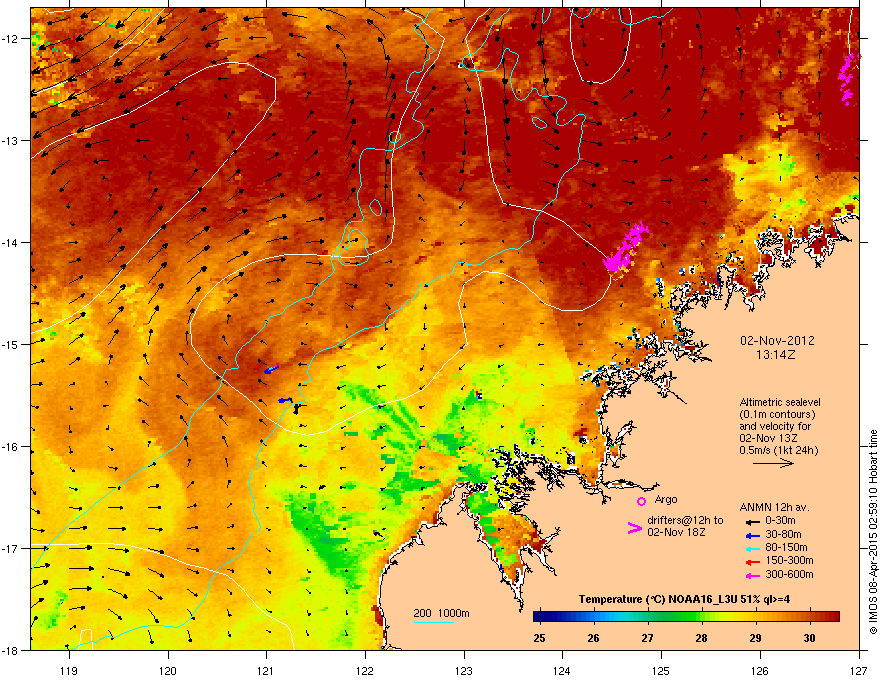Click the dark blue end of the temperature colorbar
The height and width of the screenshot is (680, 880).
pyautogui.click(x=540, y=617)
